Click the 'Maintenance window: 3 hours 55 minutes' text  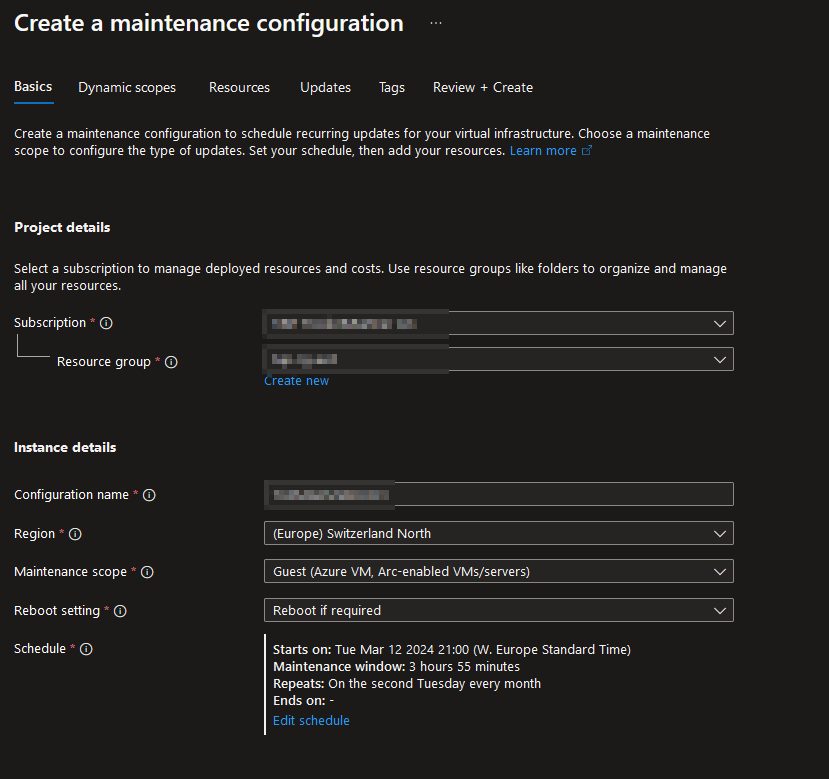click(396, 666)
